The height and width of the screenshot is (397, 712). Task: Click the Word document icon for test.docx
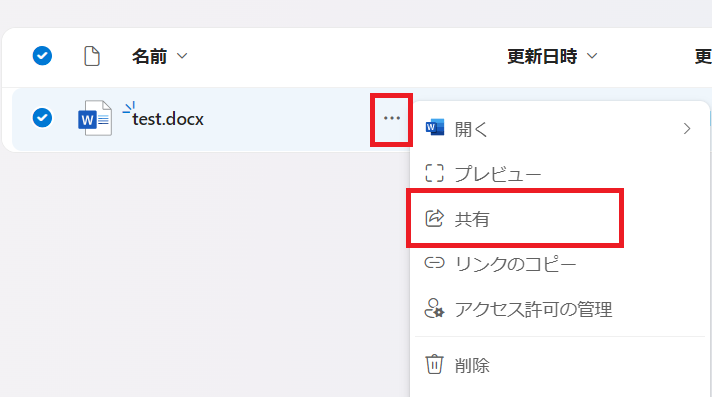pos(95,118)
